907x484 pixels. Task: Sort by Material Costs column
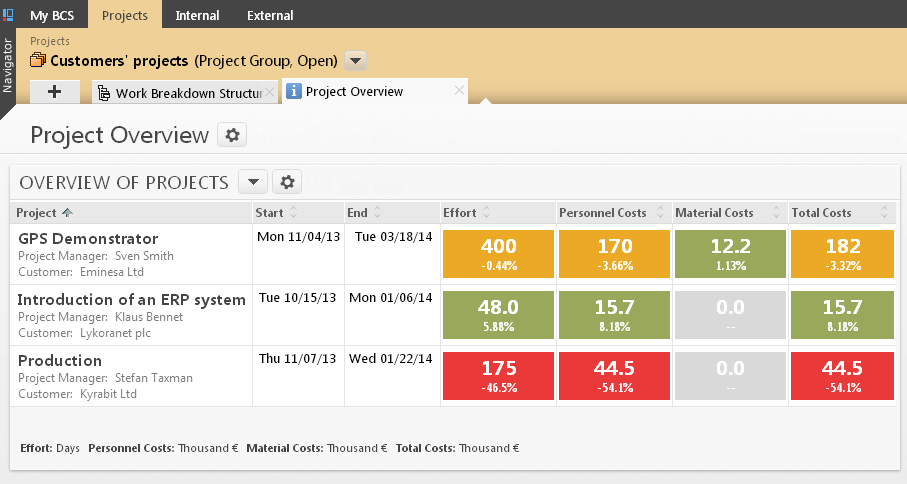point(728,213)
